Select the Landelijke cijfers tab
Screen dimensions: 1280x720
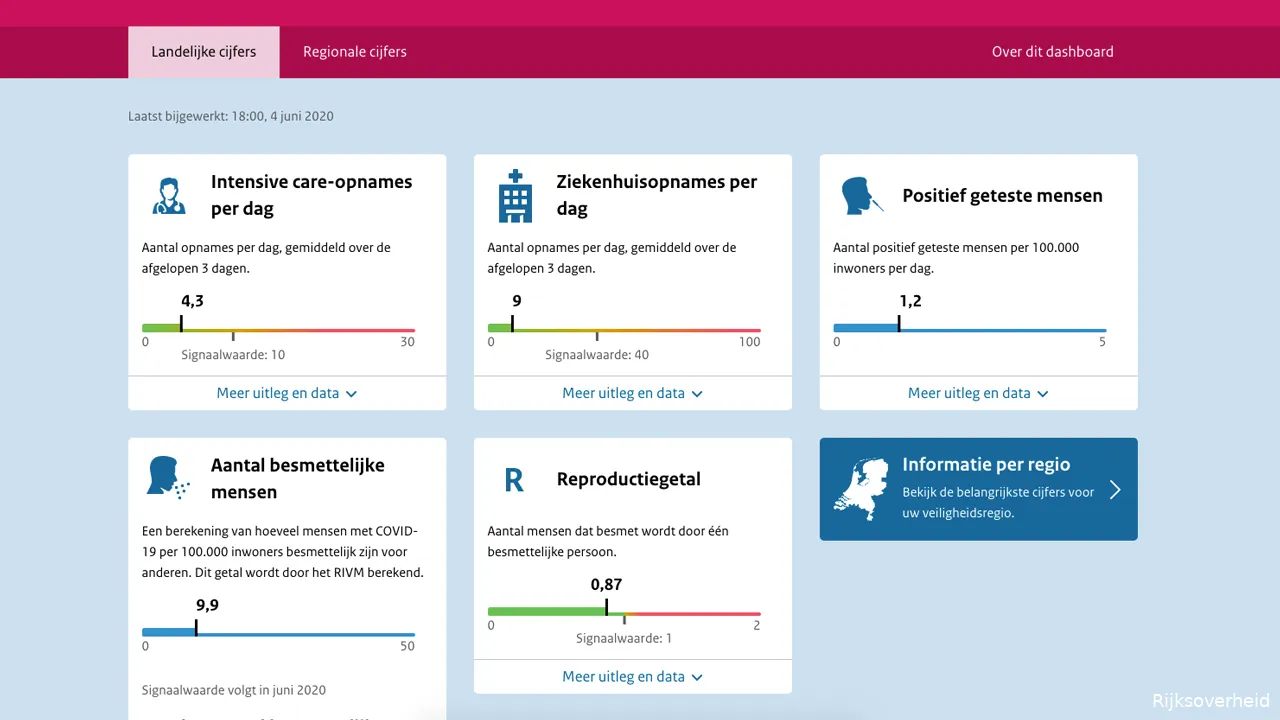(x=203, y=51)
